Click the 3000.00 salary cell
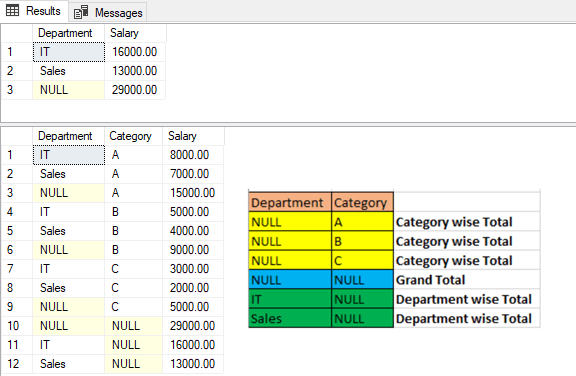This screenshot has width=576, height=376. (x=193, y=269)
